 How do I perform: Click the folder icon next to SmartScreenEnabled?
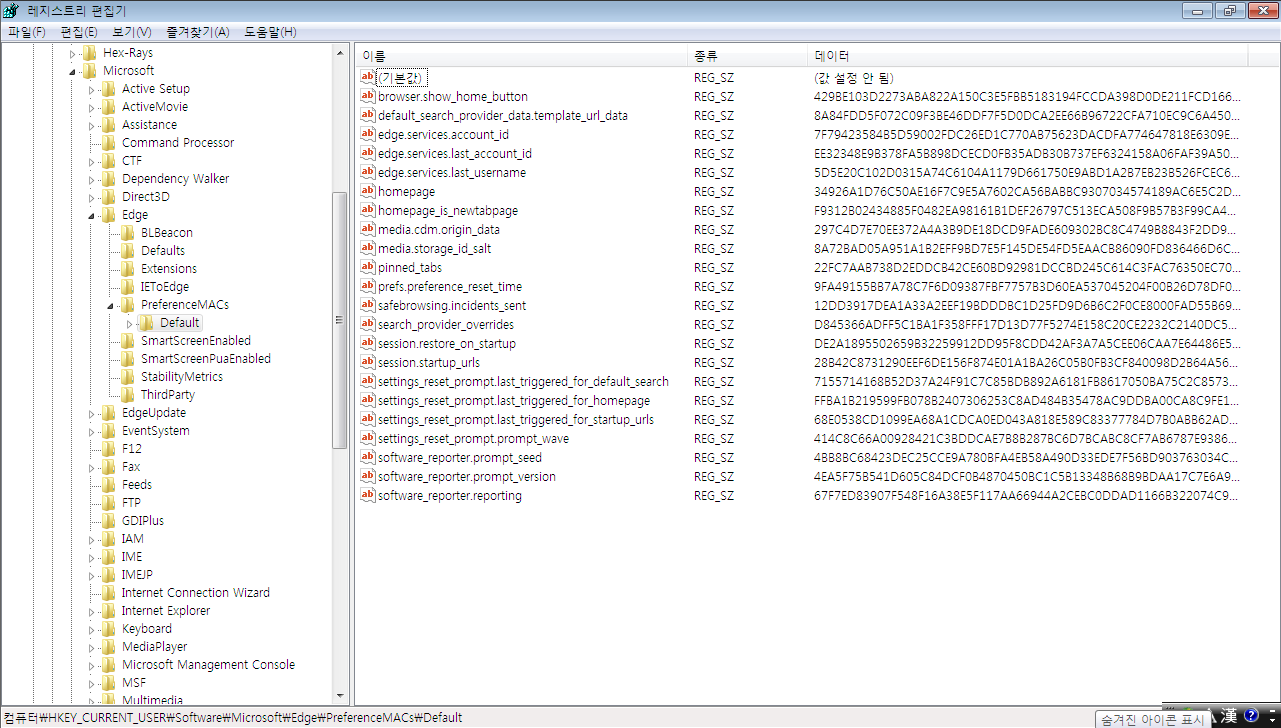tap(128, 341)
